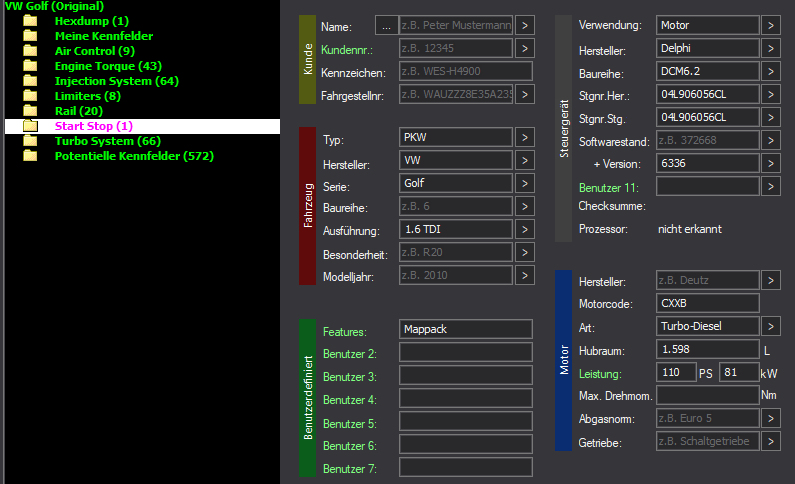Open the Rail (20) folder

pos(79,111)
